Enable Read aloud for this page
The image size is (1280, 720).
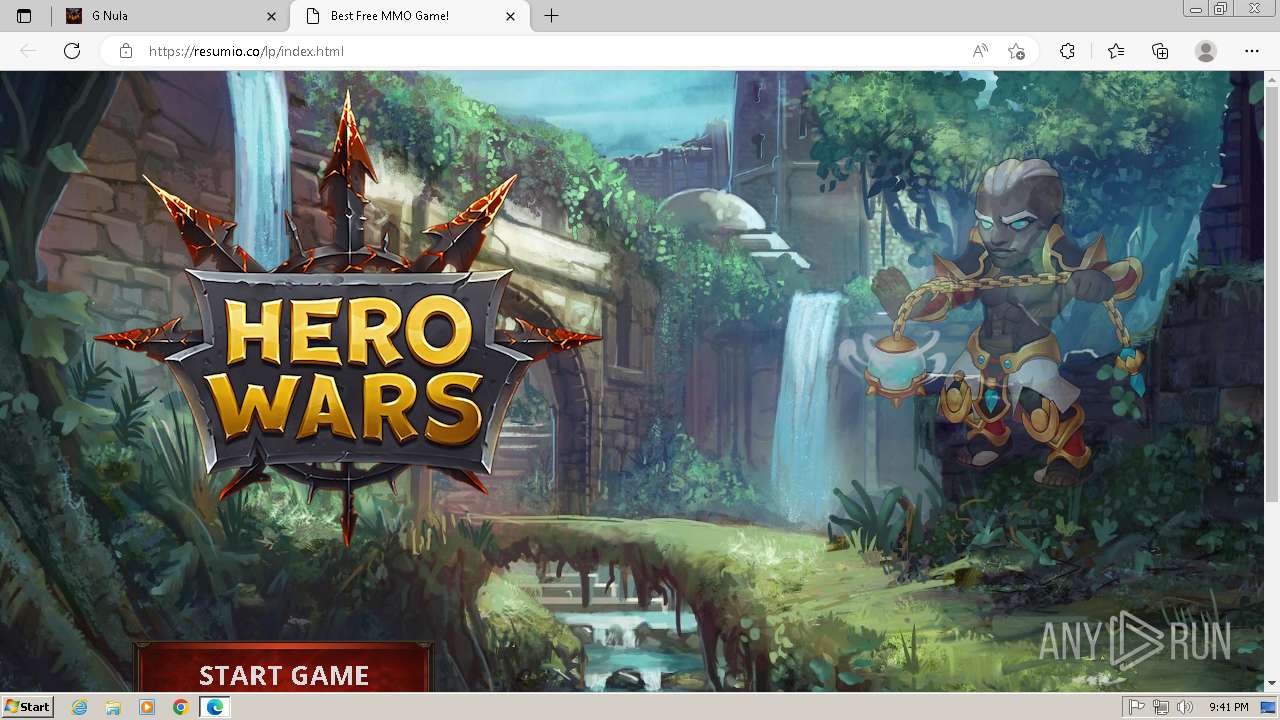pos(980,51)
